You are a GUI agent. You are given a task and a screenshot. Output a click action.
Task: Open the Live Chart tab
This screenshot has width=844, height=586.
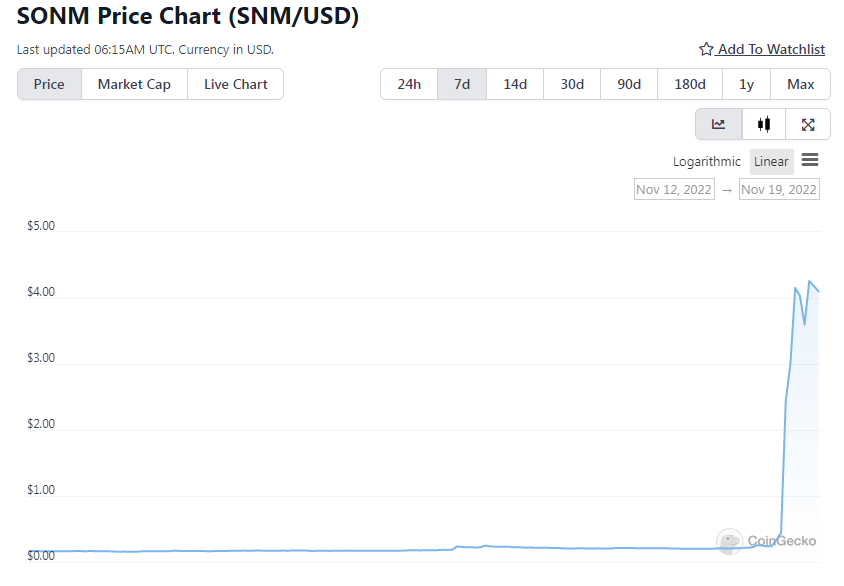235,84
